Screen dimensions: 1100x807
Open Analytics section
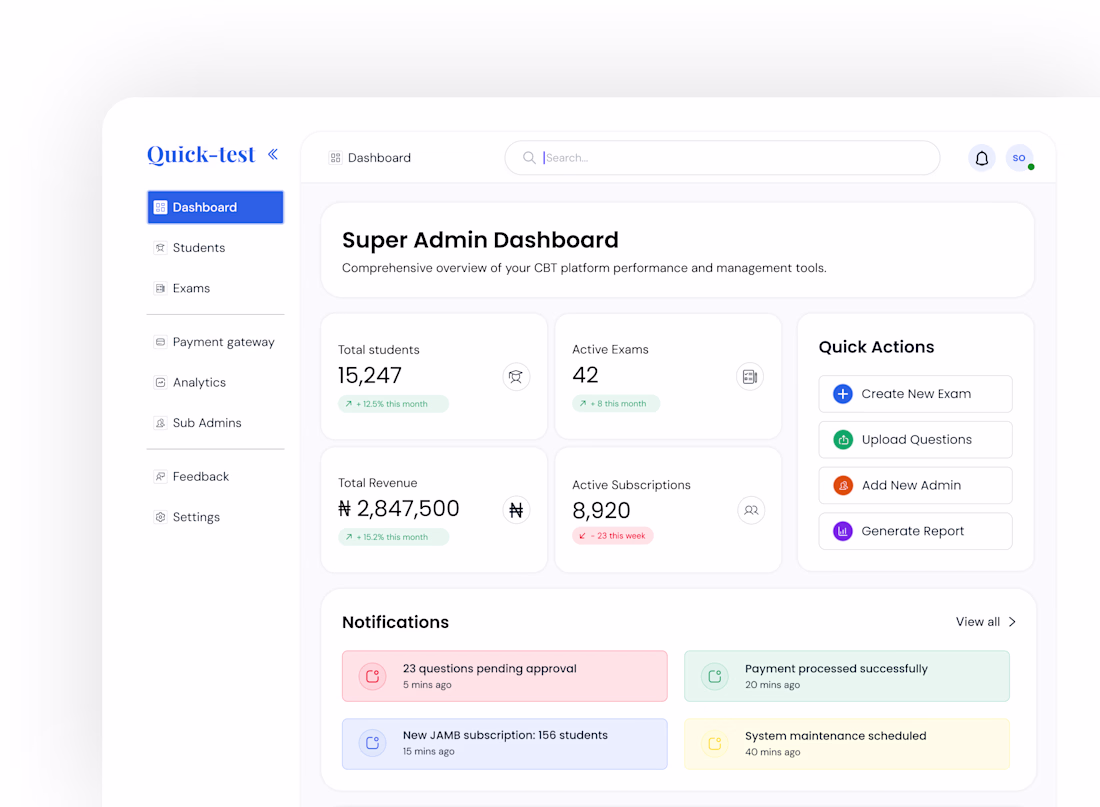tap(215, 382)
